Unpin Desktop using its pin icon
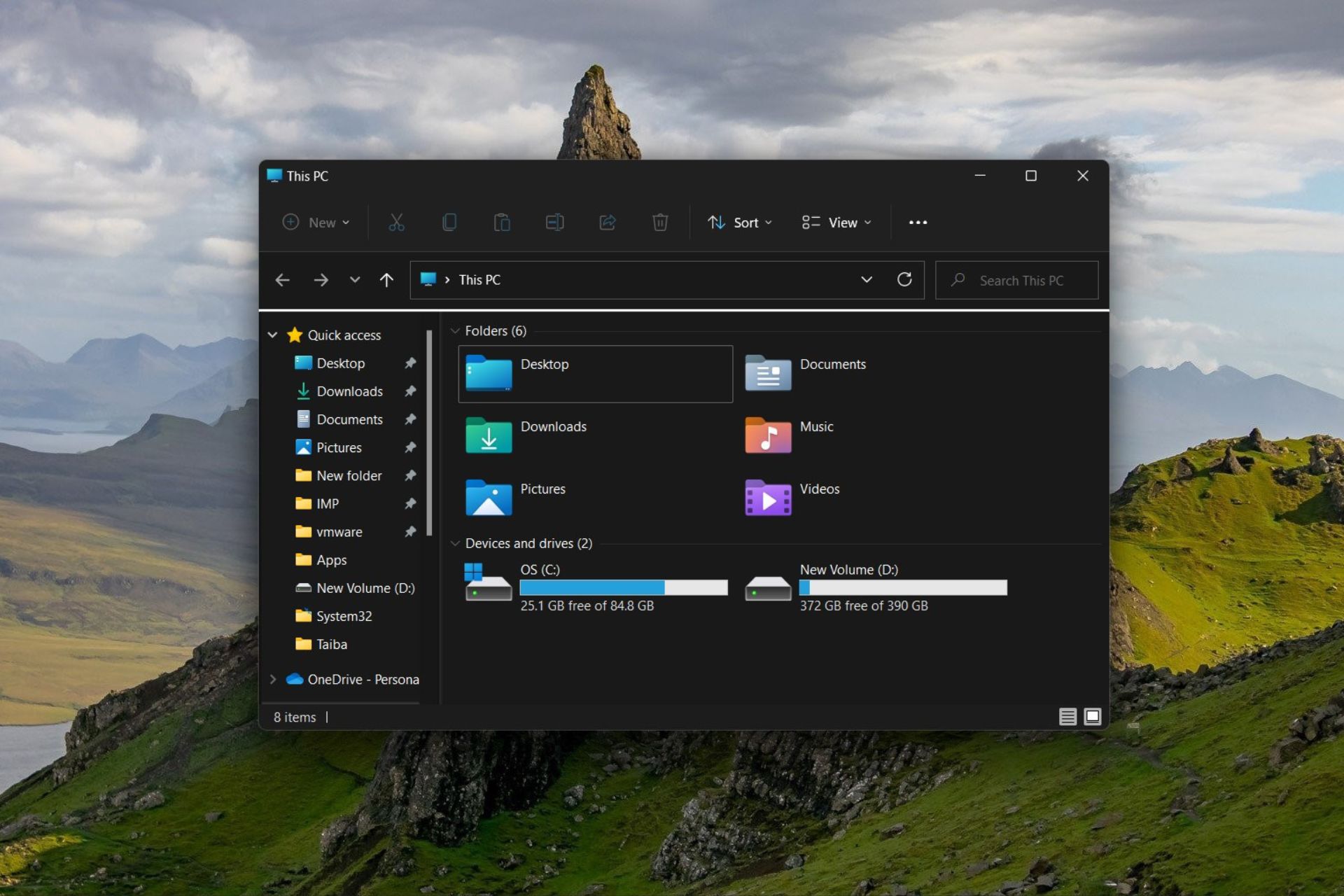Viewport: 1344px width, 896px height. [x=410, y=363]
